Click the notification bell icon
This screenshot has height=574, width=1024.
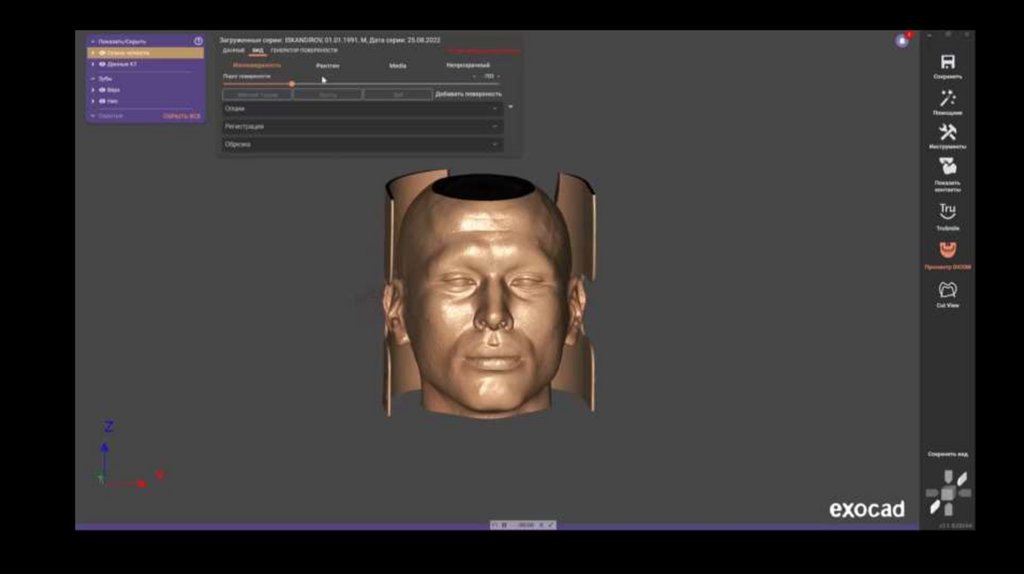[902, 41]
